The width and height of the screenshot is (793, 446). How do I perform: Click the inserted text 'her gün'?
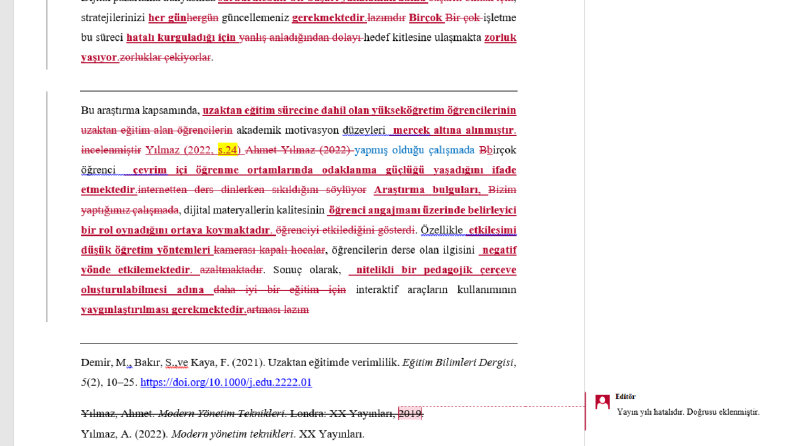pos(167,18)
